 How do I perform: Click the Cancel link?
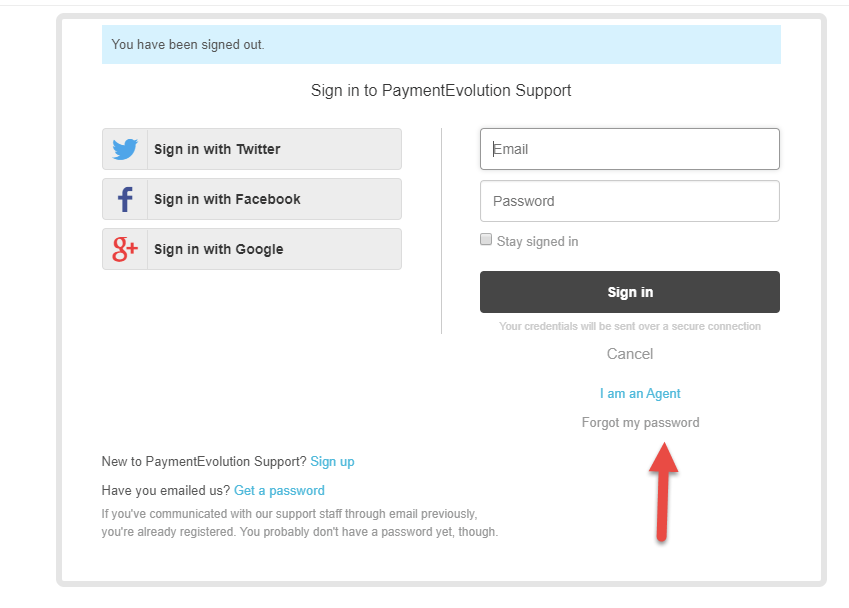coord(629,353)
